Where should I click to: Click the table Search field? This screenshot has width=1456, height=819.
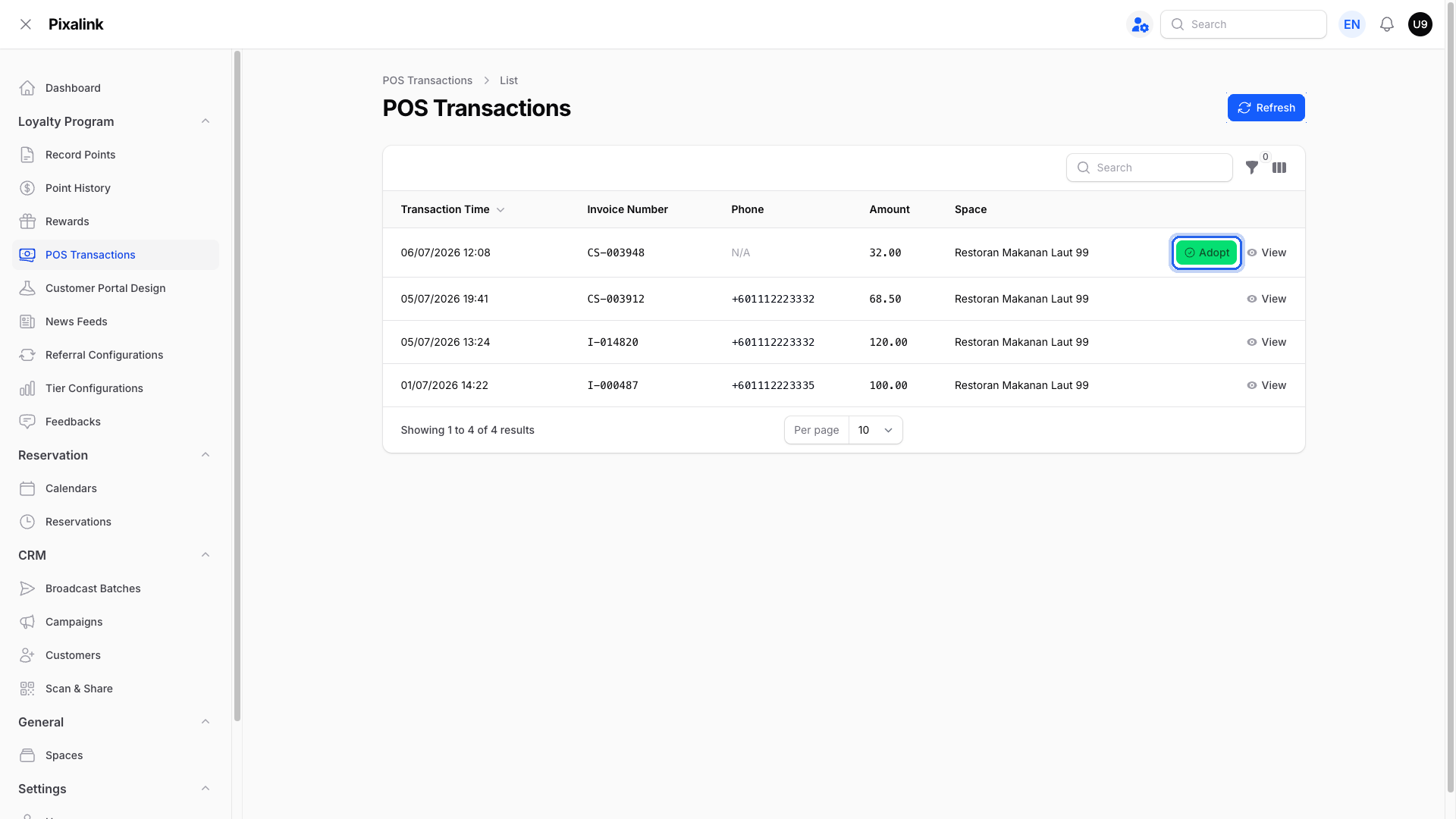(1150, 168)
